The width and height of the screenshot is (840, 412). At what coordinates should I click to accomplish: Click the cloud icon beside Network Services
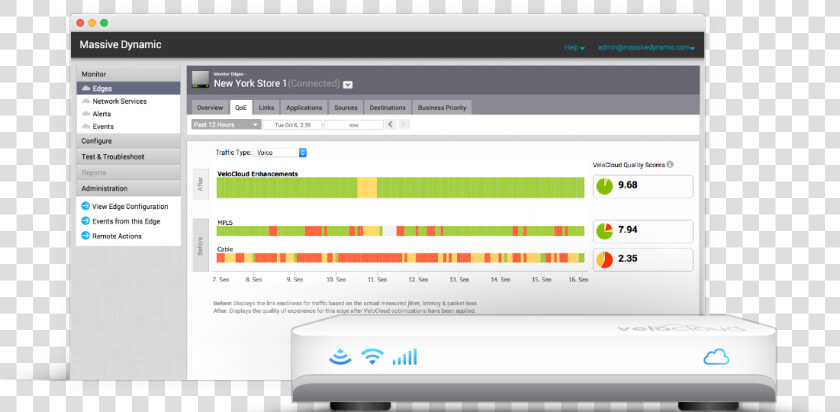86,101
